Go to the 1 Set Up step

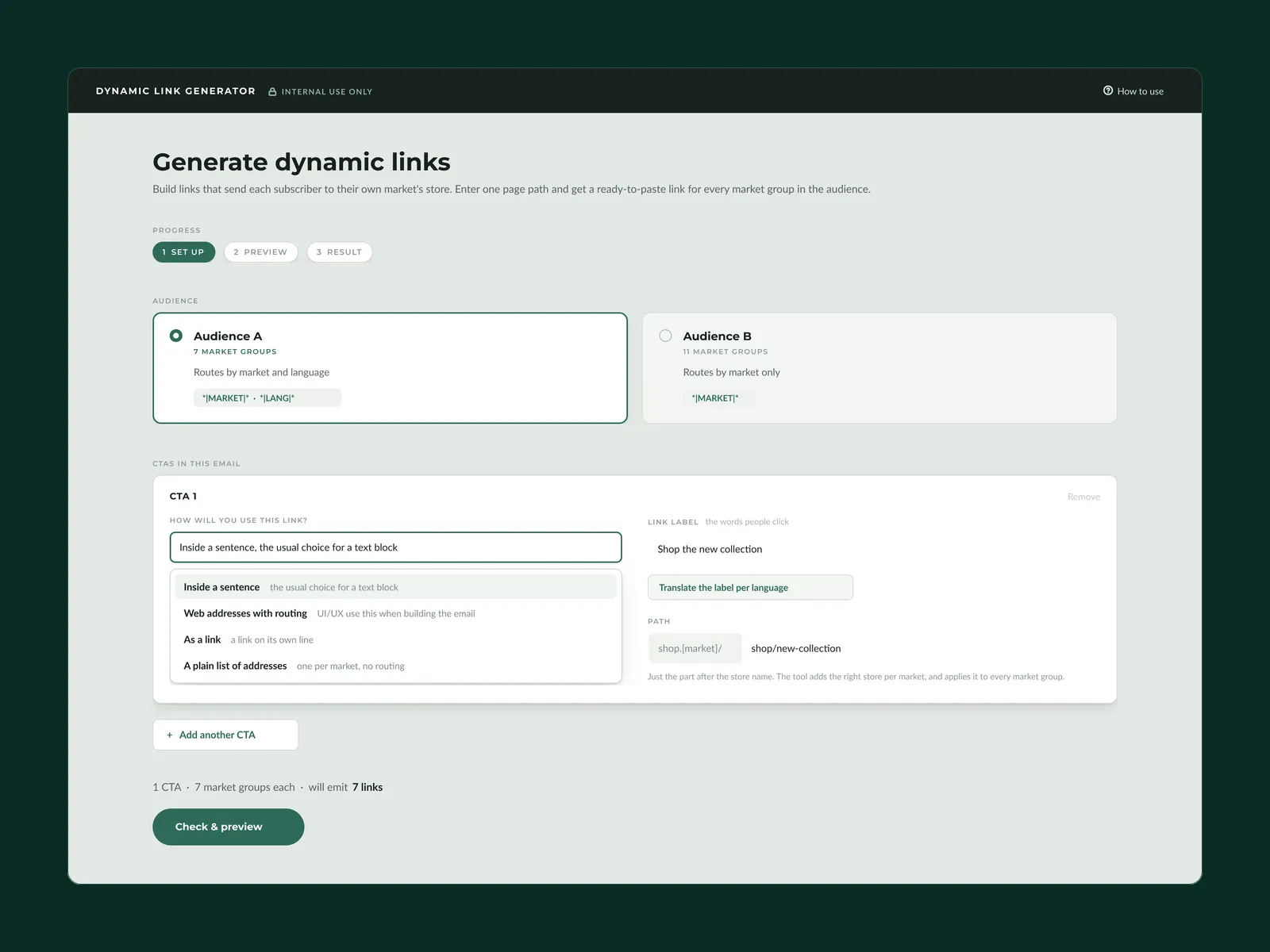pos(183,252)
